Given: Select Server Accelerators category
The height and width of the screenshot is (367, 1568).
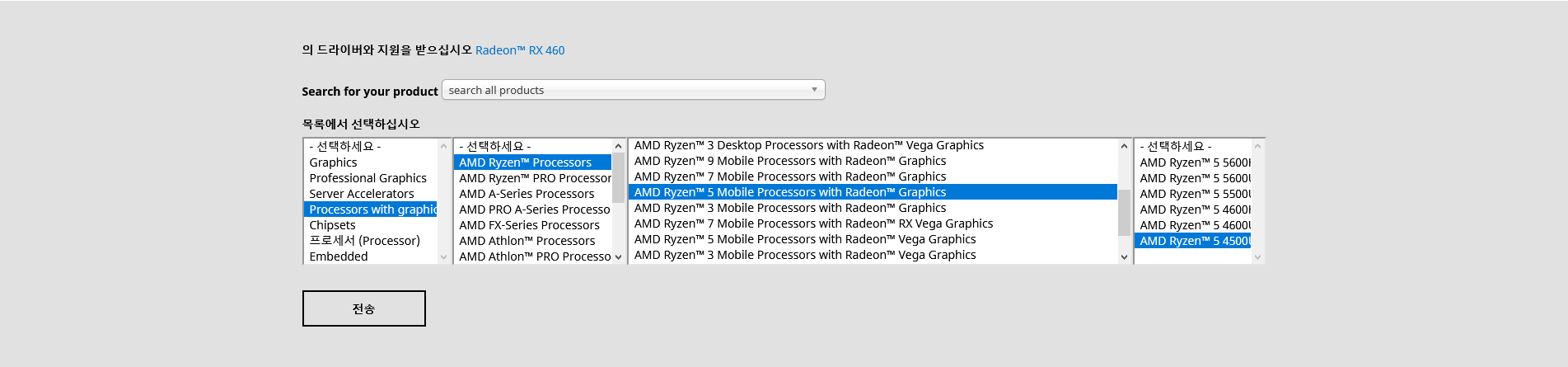Looking at the screenshot, I should point(370,194).
